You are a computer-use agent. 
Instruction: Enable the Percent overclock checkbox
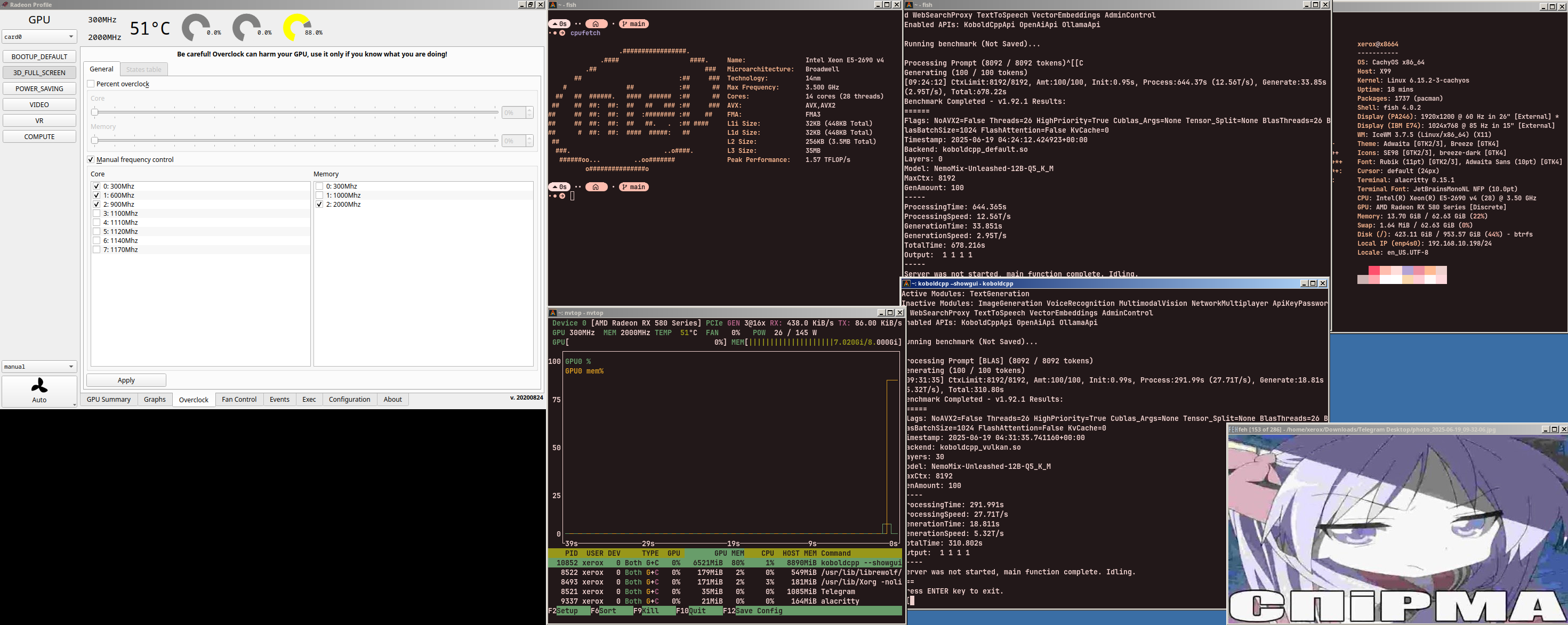91,84
